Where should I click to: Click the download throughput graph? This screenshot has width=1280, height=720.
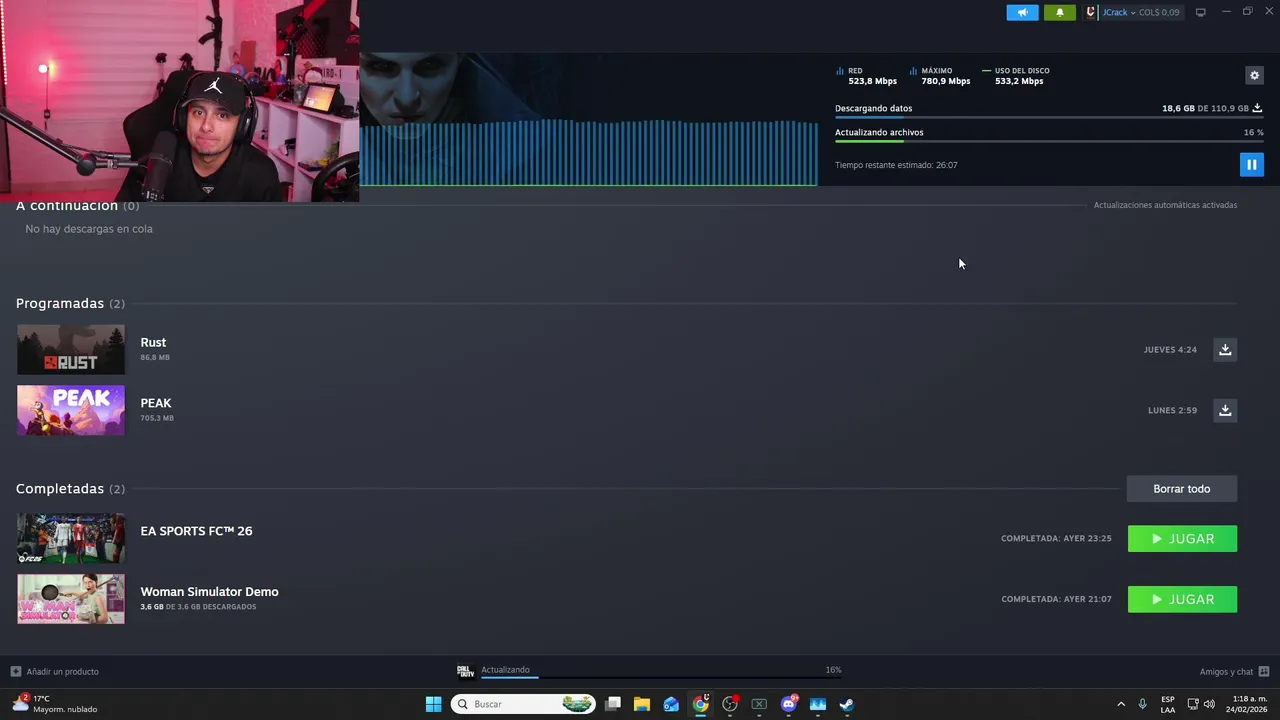[x=588, y=152]
